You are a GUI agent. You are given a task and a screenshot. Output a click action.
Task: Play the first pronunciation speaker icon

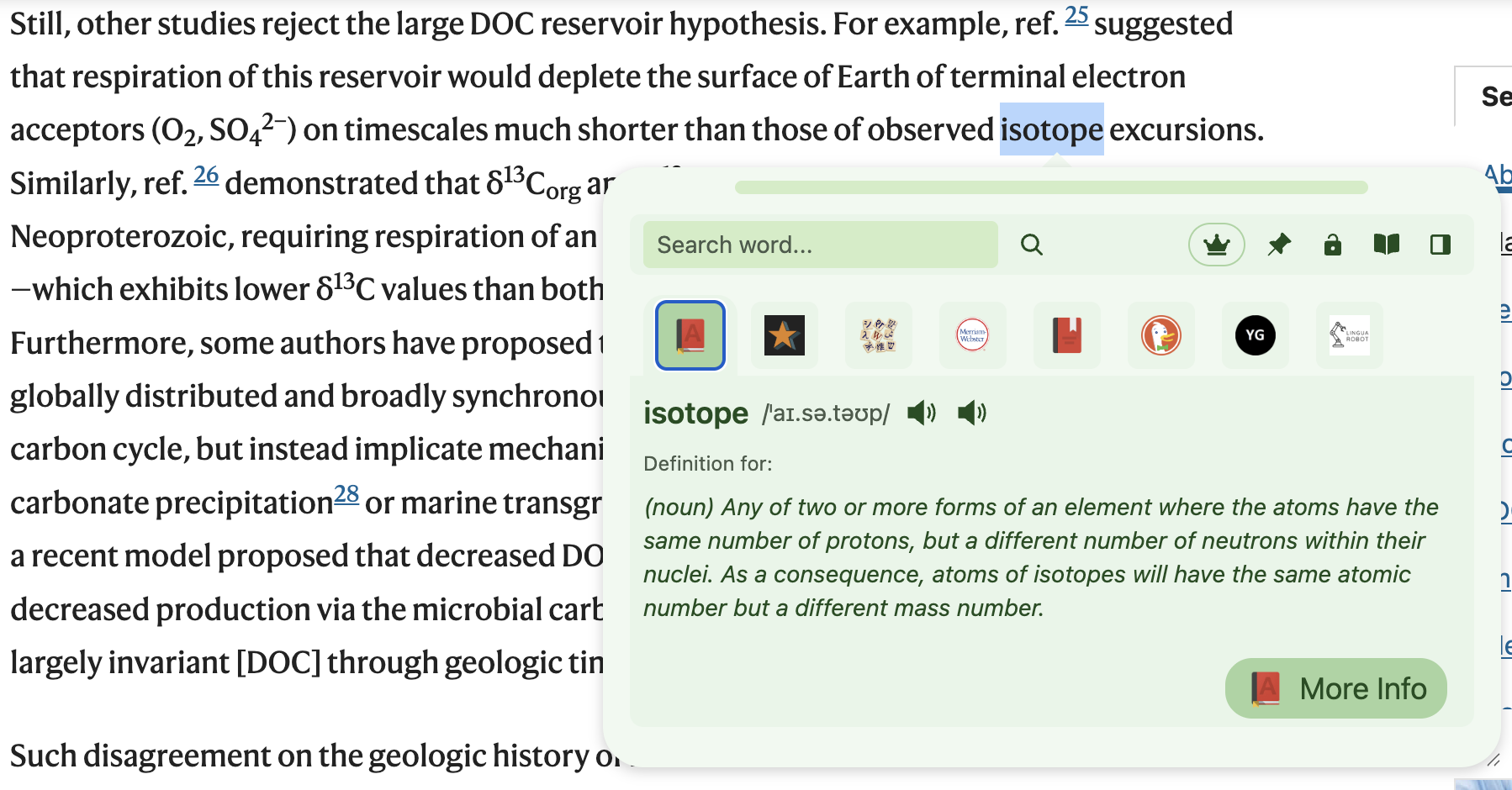point(920,412)
